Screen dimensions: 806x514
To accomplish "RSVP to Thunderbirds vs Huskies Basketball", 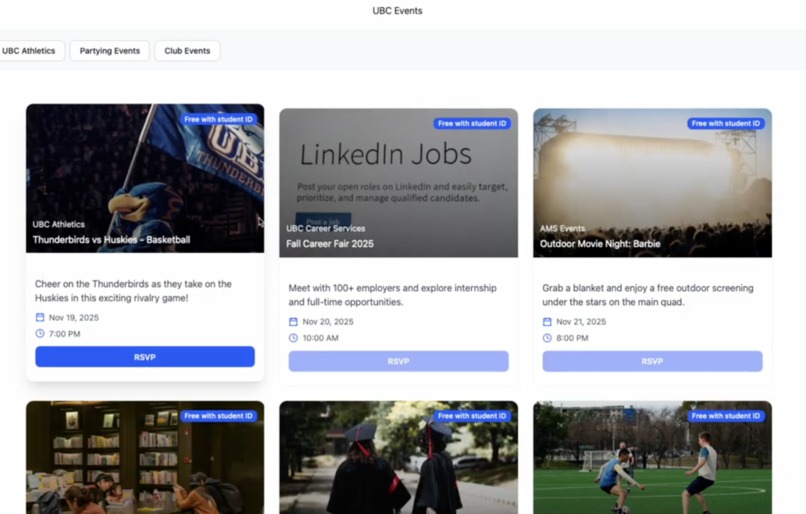I will point(145,357).
